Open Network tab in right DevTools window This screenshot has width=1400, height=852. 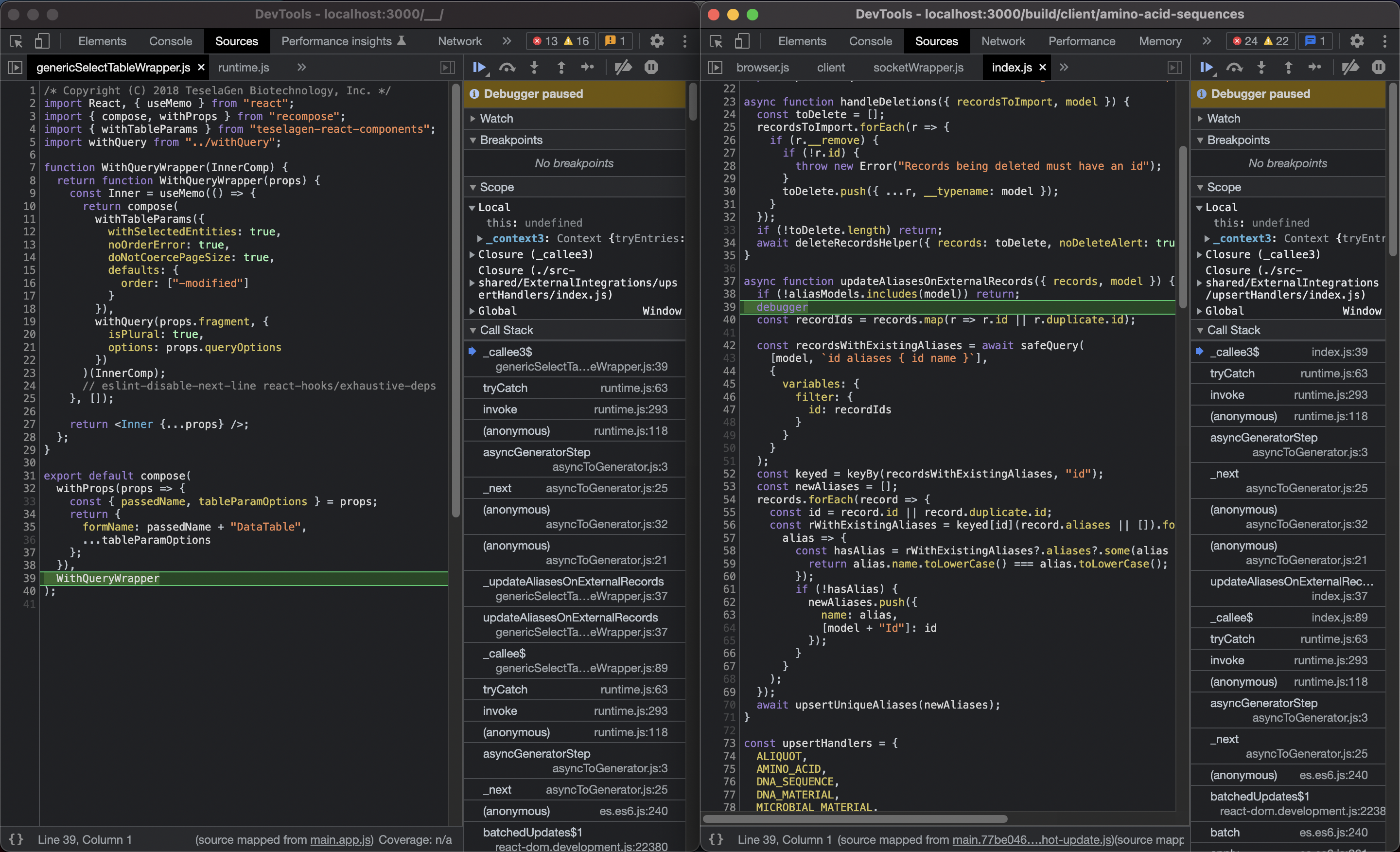1003,41
